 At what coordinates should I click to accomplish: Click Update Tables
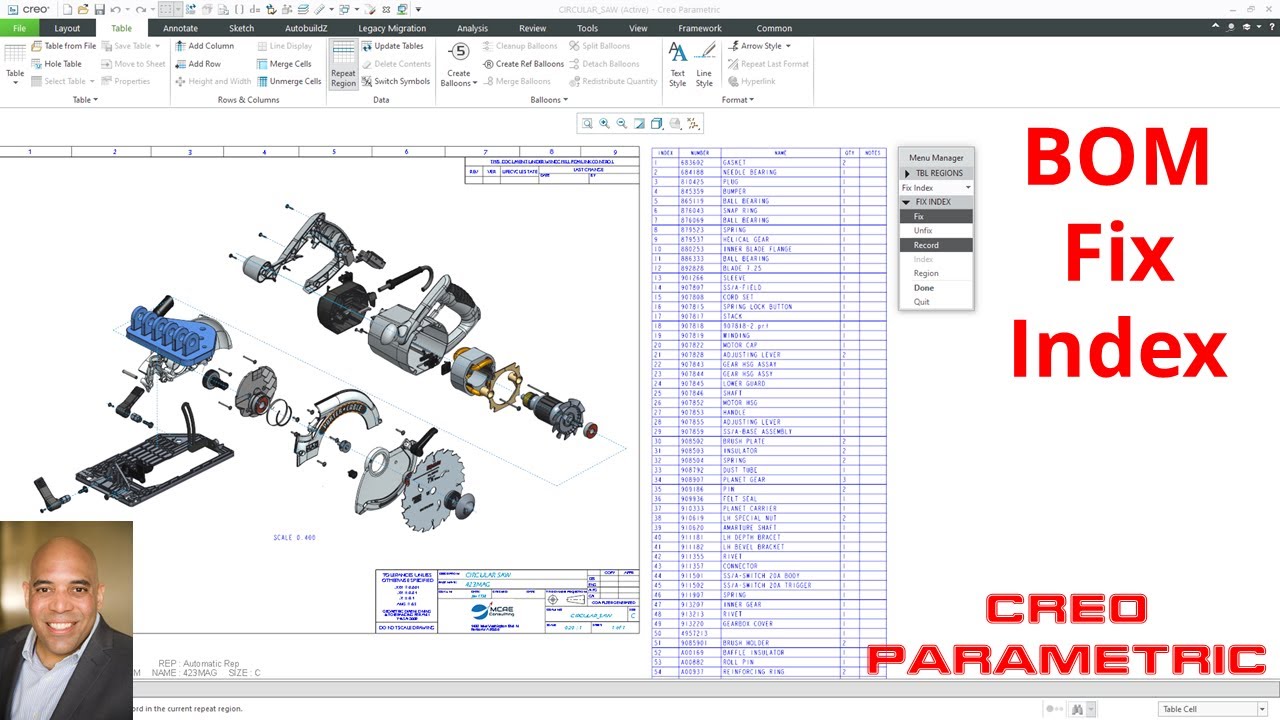(x=392, y=46)
